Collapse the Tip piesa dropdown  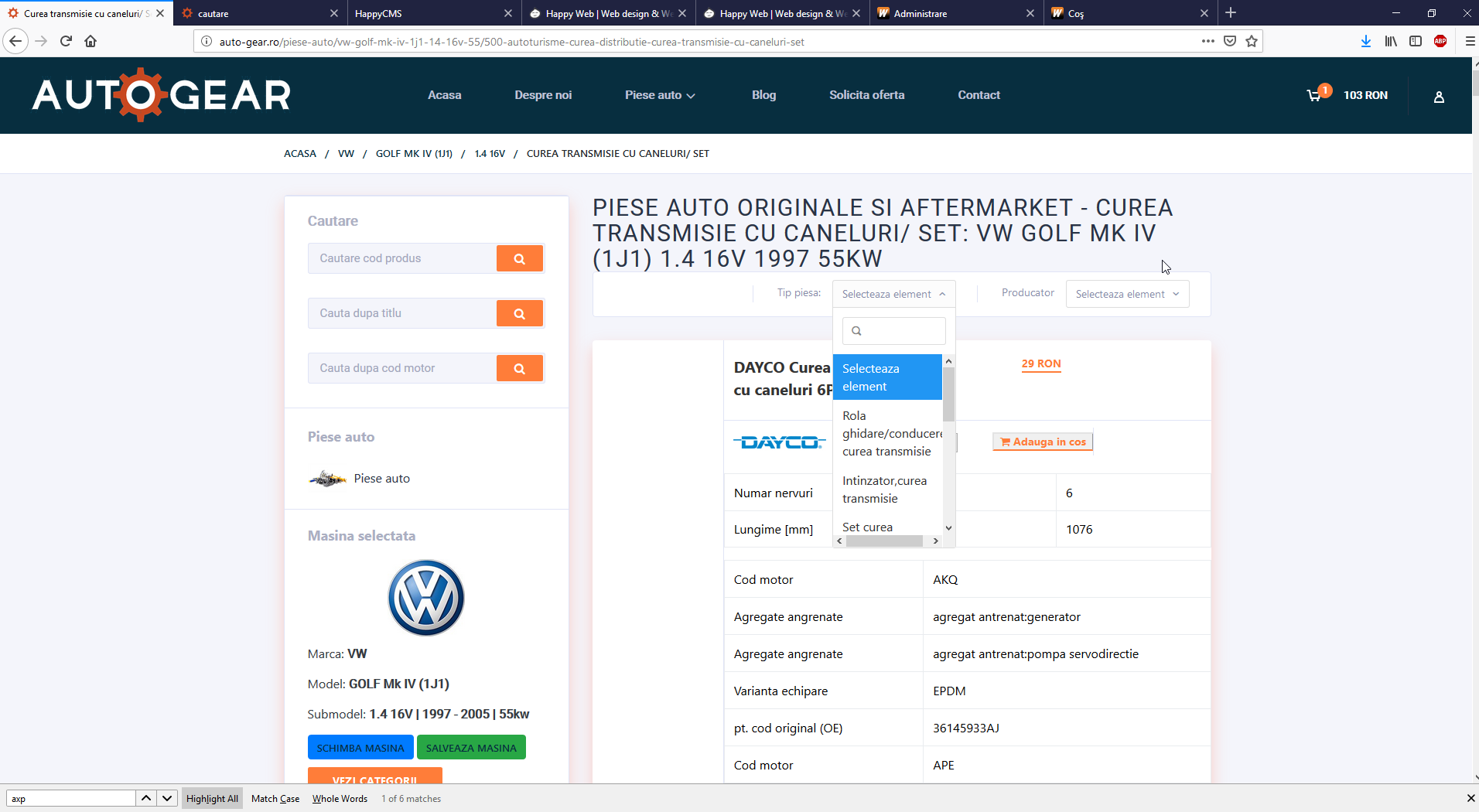click(893, 294)
